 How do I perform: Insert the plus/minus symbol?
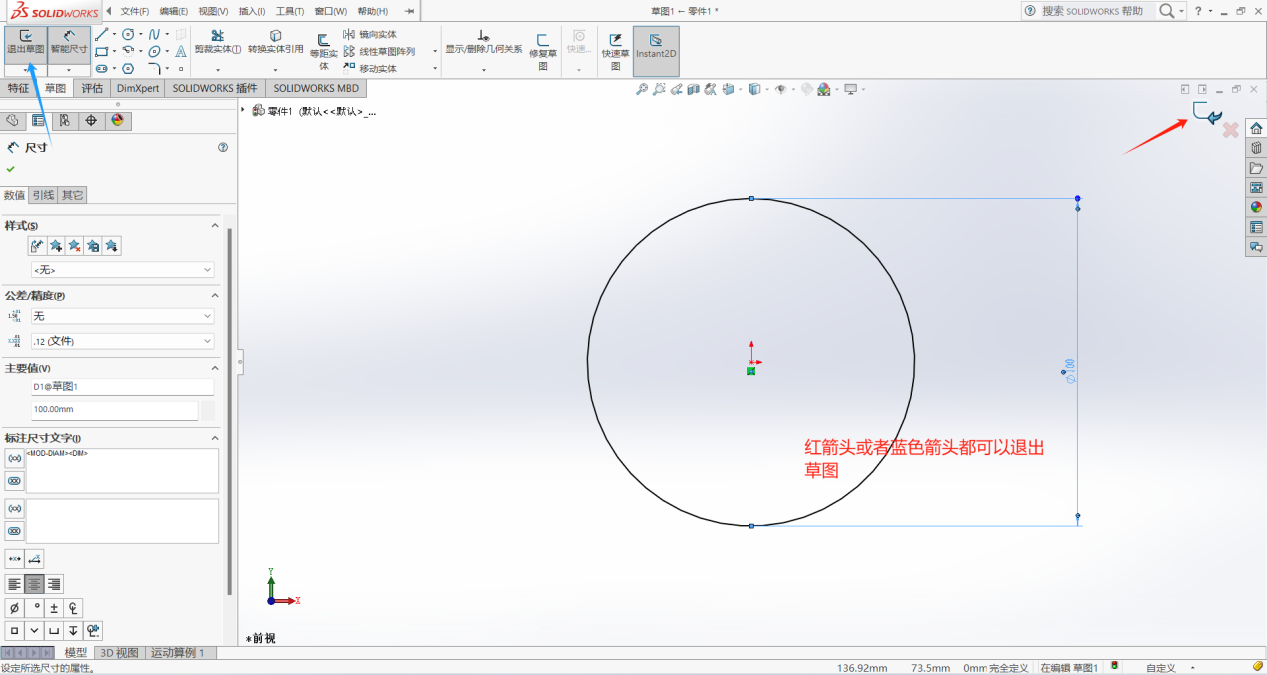click(x=54, y=608)
